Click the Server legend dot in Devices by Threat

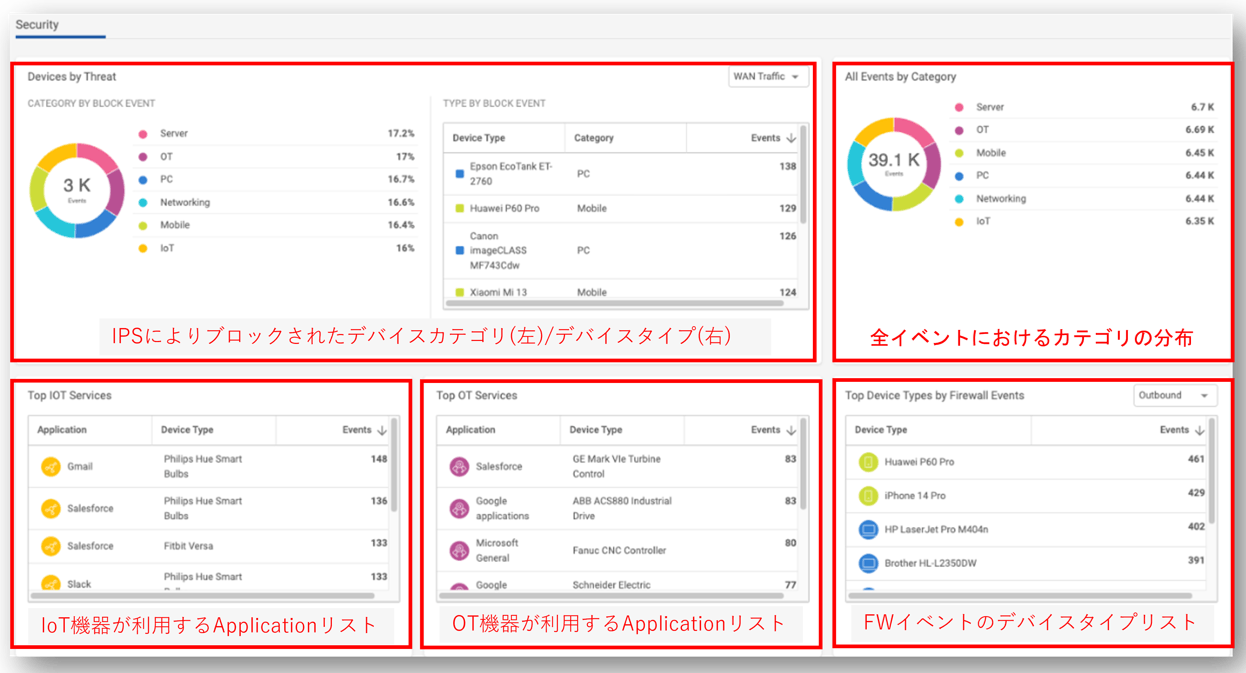tap(143, 134)
